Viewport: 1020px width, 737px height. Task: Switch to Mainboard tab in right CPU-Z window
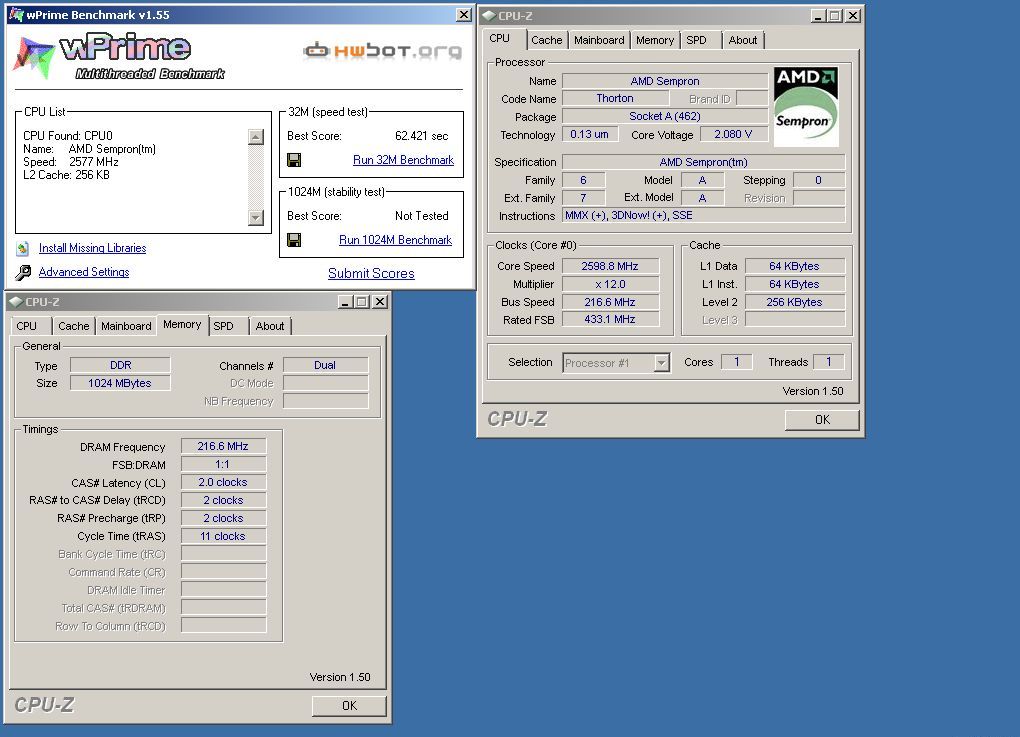(599, 40)
